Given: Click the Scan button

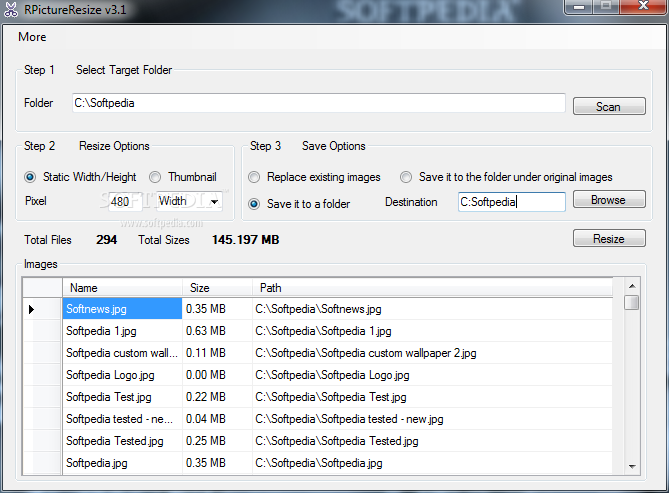Looking at the screenshot, I should [609, 106].
